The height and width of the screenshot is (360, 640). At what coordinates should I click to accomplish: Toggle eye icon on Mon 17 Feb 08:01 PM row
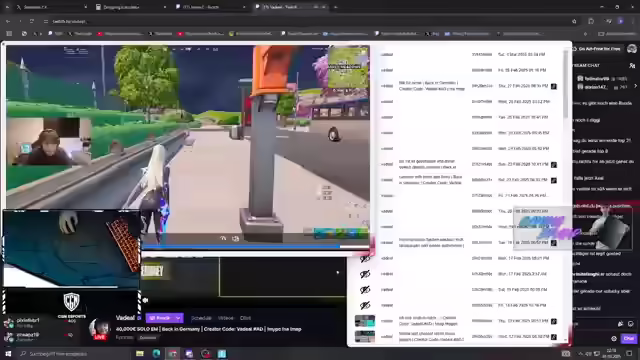[x=365, y=258]
